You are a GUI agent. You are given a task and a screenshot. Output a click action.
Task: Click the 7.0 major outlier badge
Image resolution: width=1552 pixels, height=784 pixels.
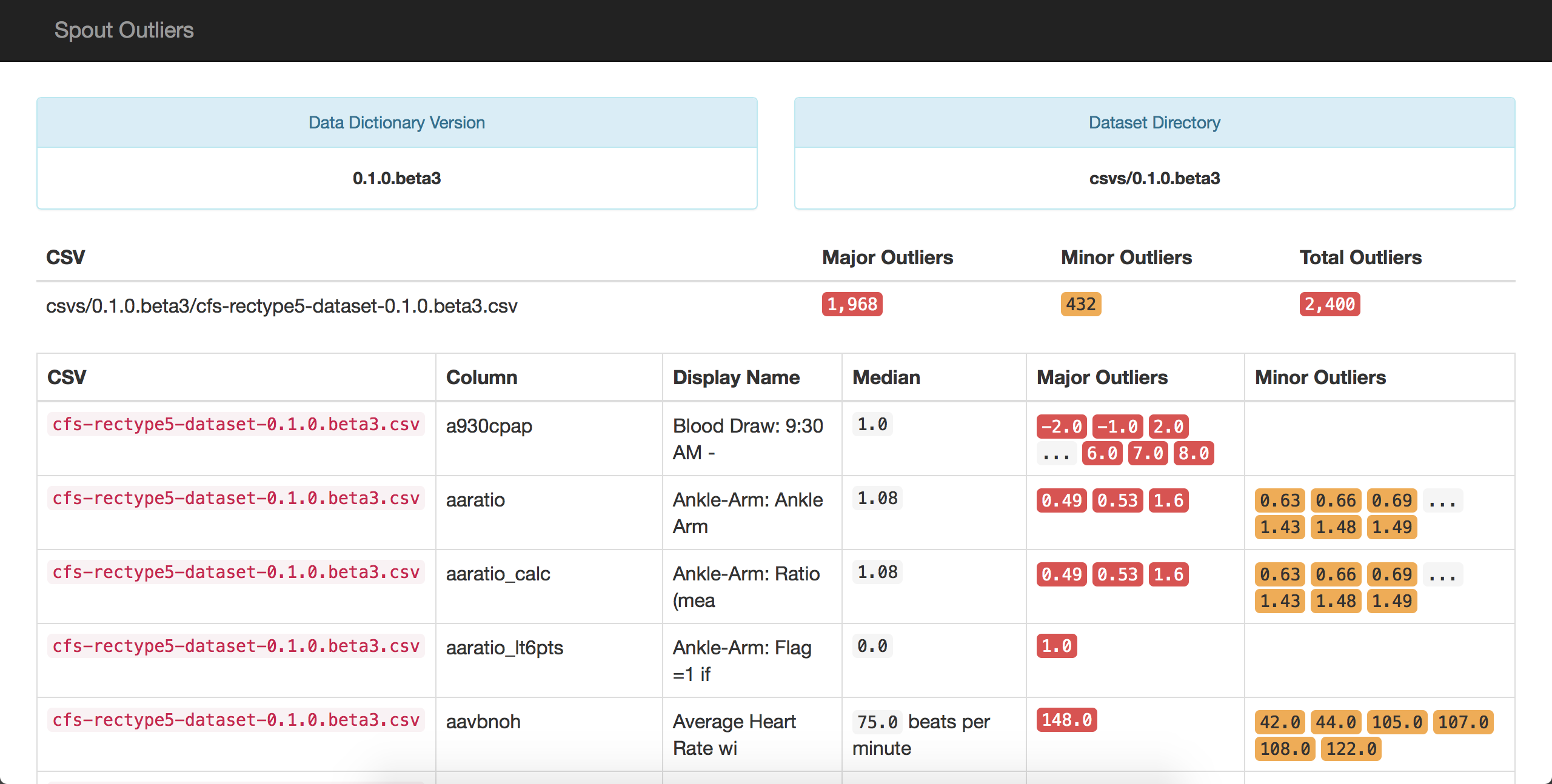pos(1148,453)
